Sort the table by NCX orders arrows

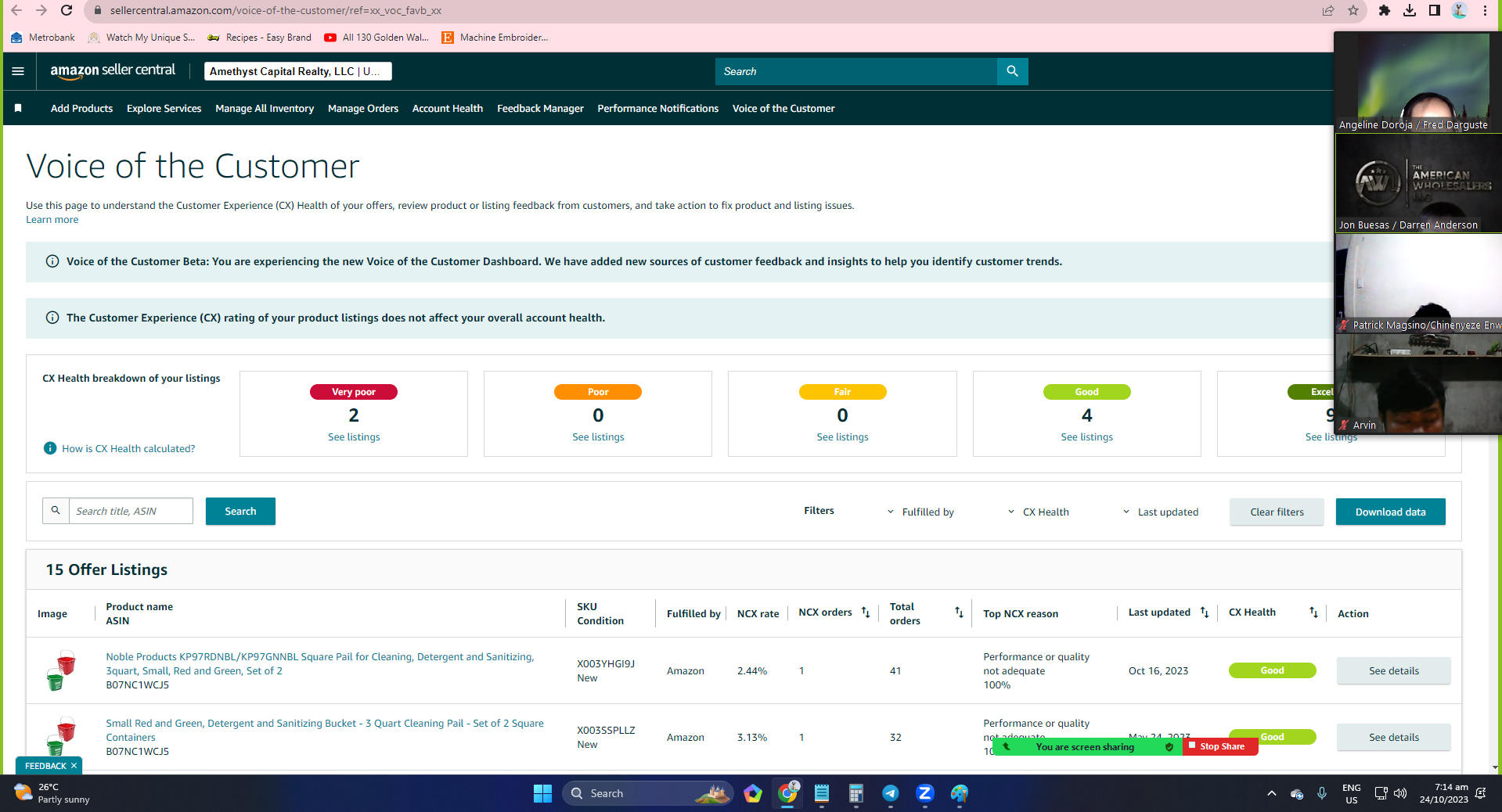coord(866,613)
